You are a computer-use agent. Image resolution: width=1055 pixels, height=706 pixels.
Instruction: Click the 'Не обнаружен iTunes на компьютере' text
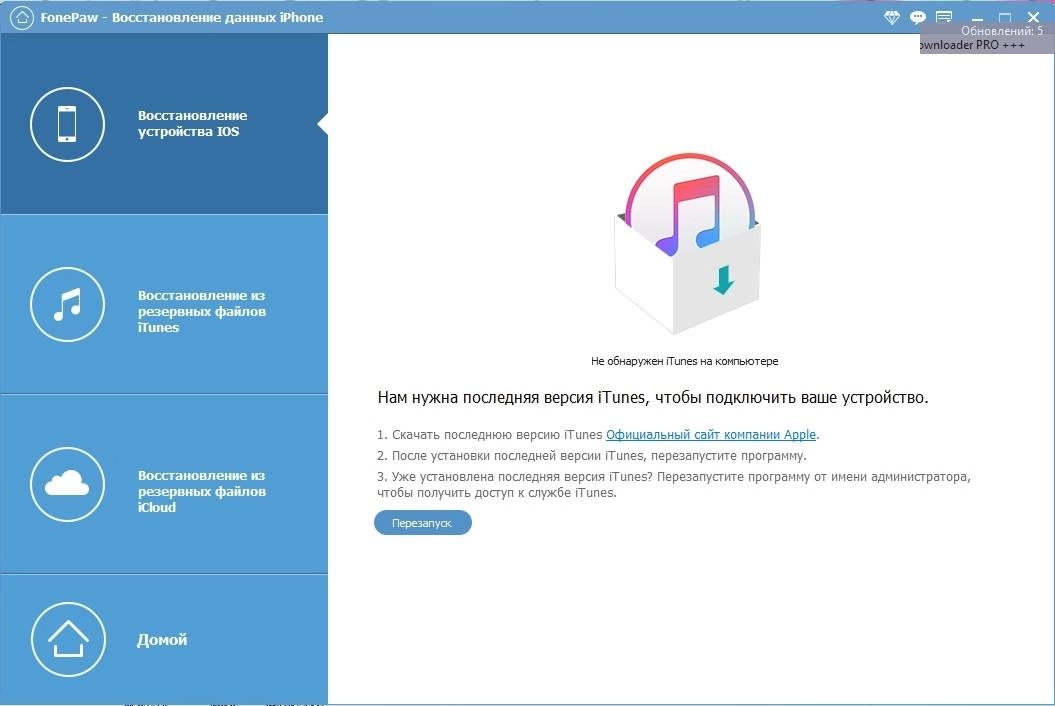684,361
